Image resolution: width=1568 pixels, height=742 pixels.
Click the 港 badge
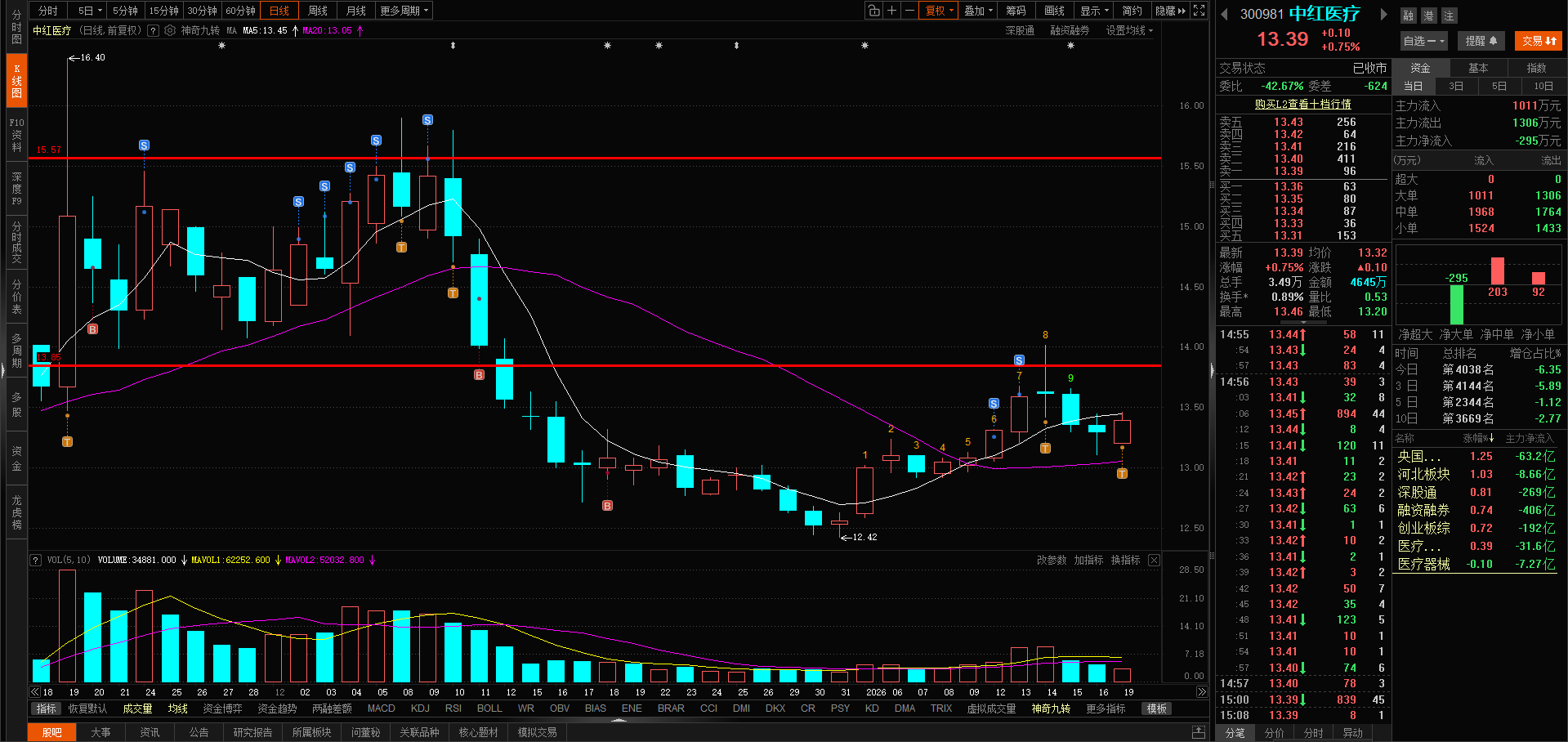[x=1428, y=16]
